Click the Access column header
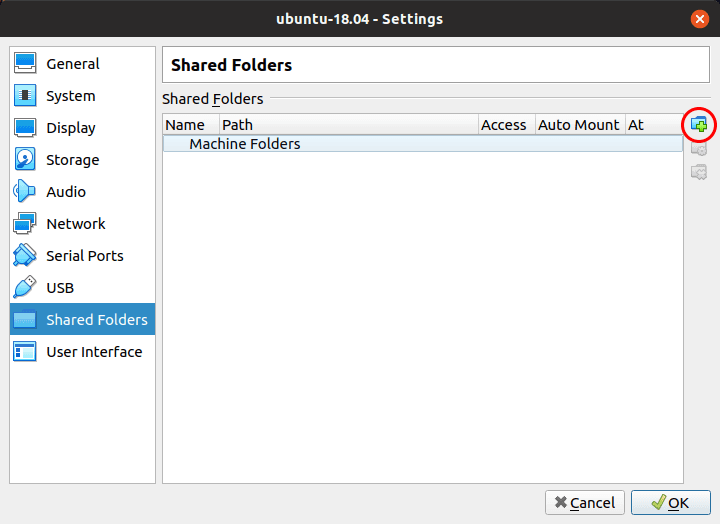This screenshot has height=524, width=720. [x=506, y=124]
